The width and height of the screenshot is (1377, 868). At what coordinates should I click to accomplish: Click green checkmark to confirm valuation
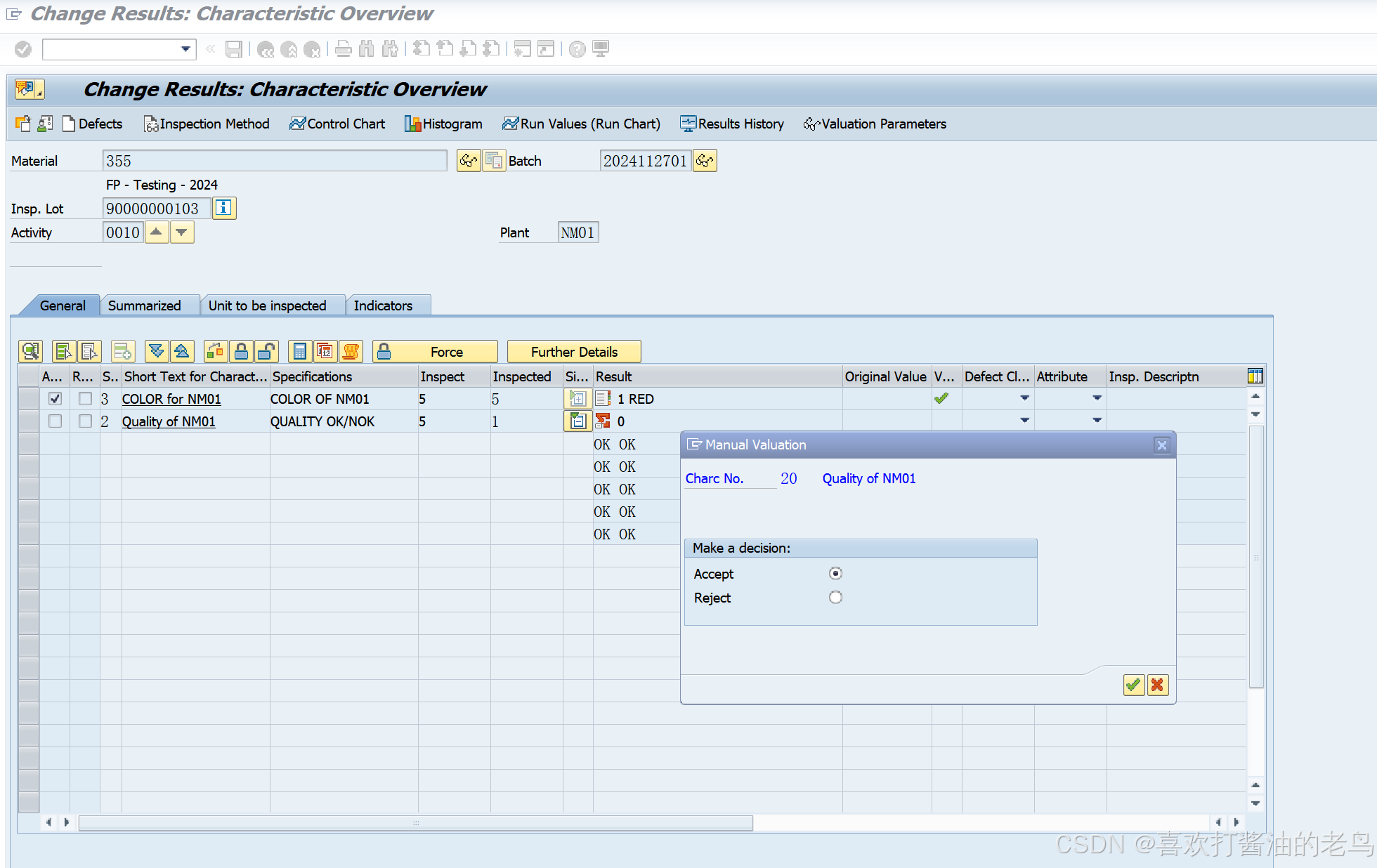click(1133, 685)
